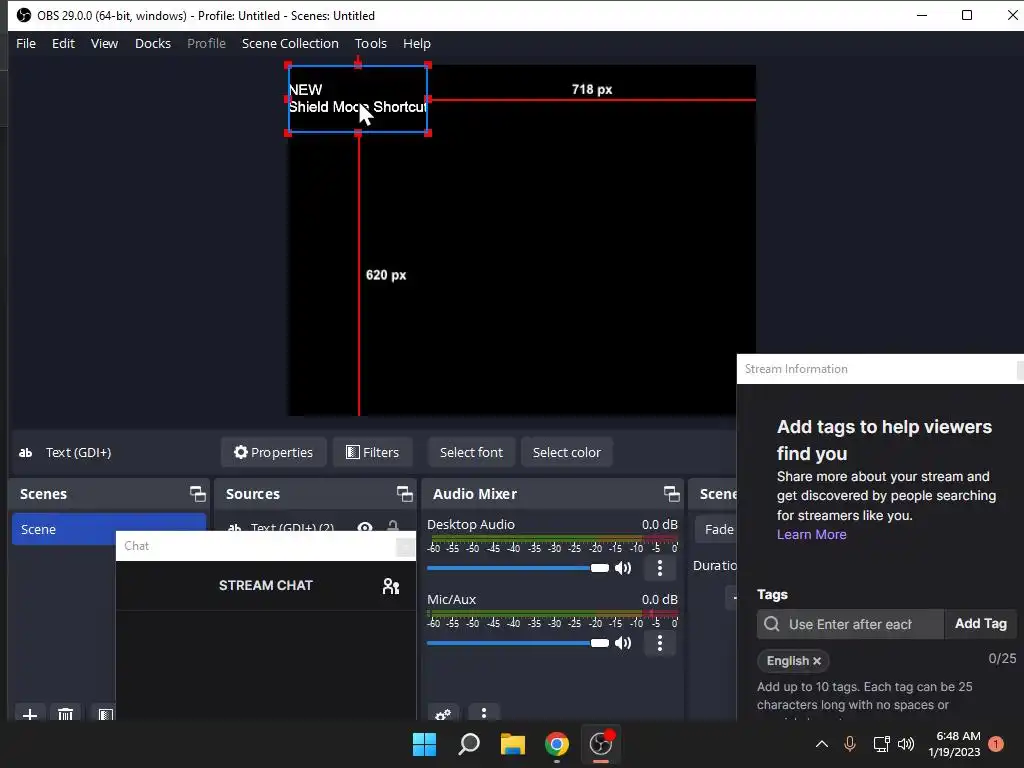The width and height of the screenshot is (1024, 768).
Task: Open the File menu
Action: click(26, 44)
